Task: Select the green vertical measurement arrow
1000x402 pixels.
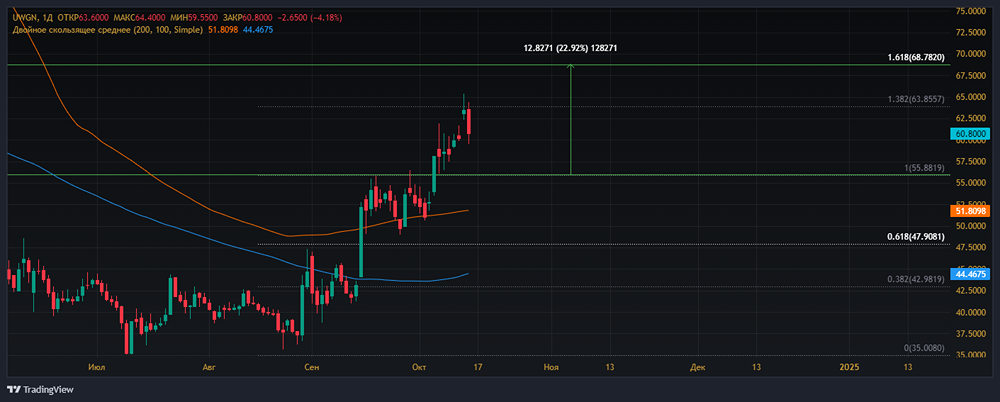Action: click(570, 120)
